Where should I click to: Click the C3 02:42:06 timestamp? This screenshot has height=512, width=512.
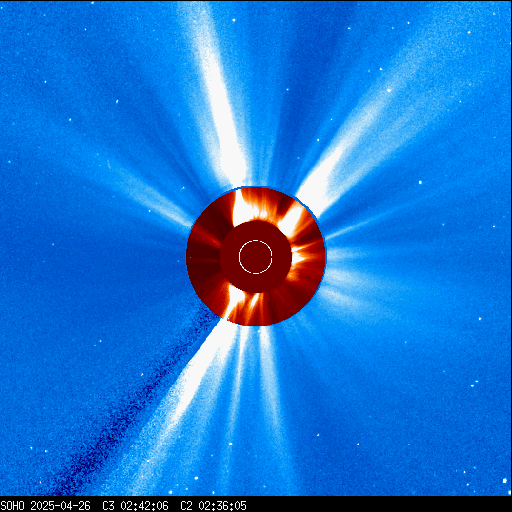coord(135,506)
